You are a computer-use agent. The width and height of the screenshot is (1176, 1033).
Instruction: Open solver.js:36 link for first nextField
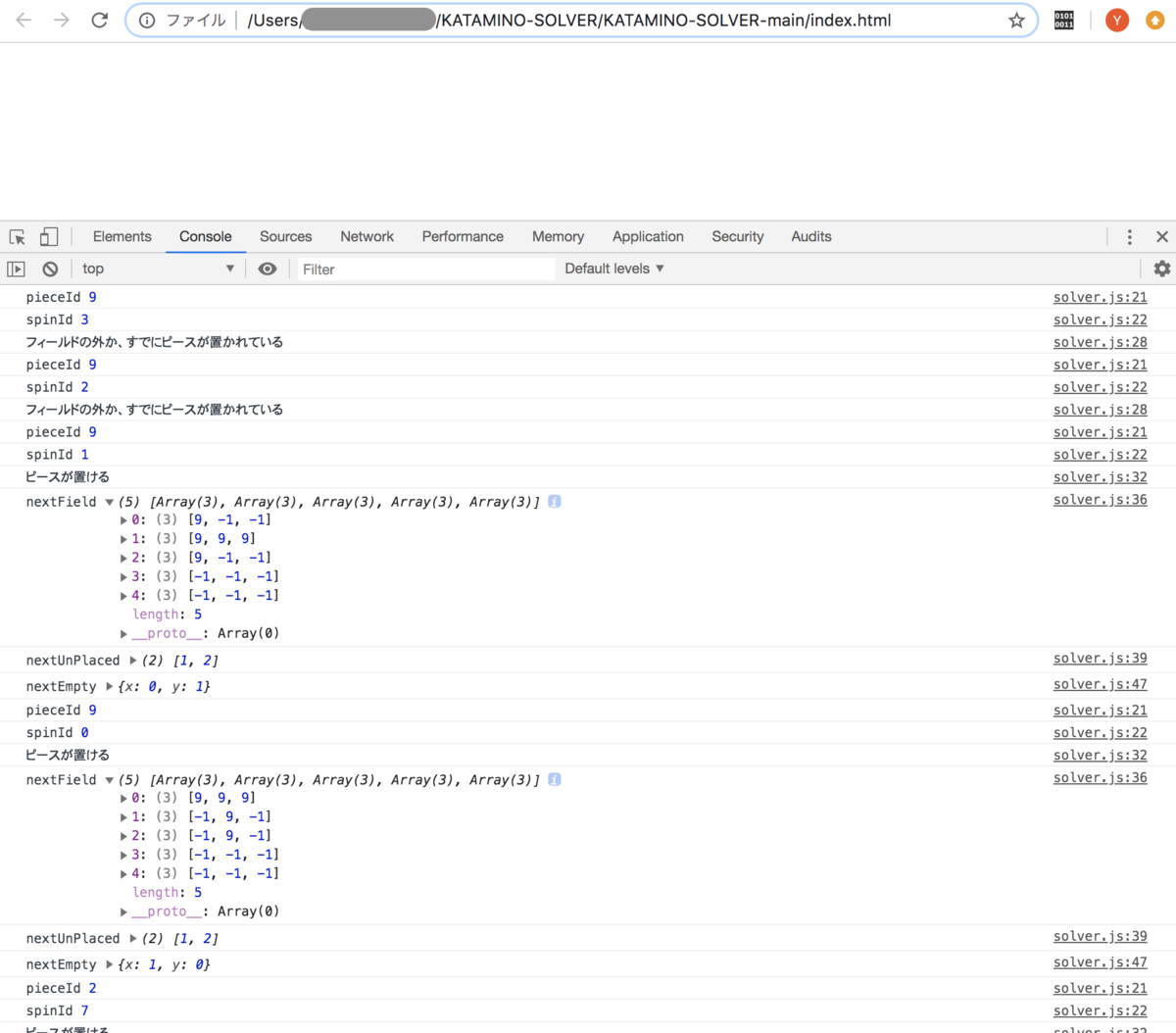pos(1100,500)
